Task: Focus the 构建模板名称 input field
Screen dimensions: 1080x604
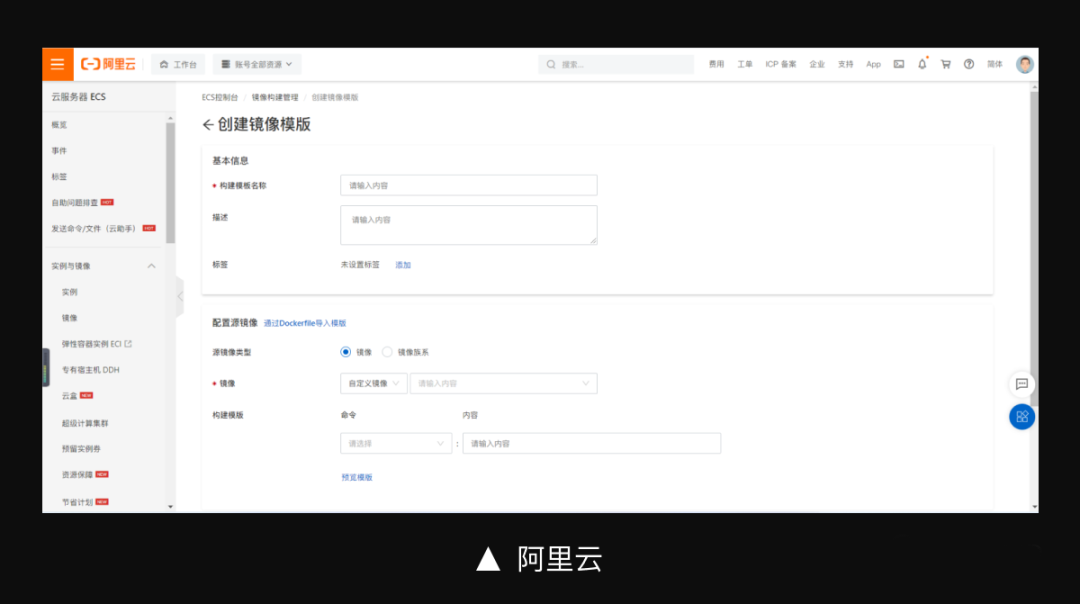Action: pyautogui.click(x=468, y=185)
